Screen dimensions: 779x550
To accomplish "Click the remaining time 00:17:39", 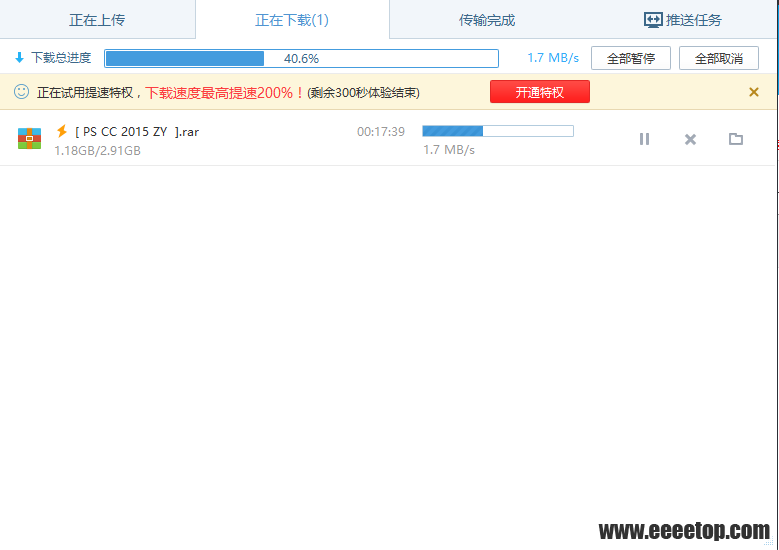I will click(381, 132).
